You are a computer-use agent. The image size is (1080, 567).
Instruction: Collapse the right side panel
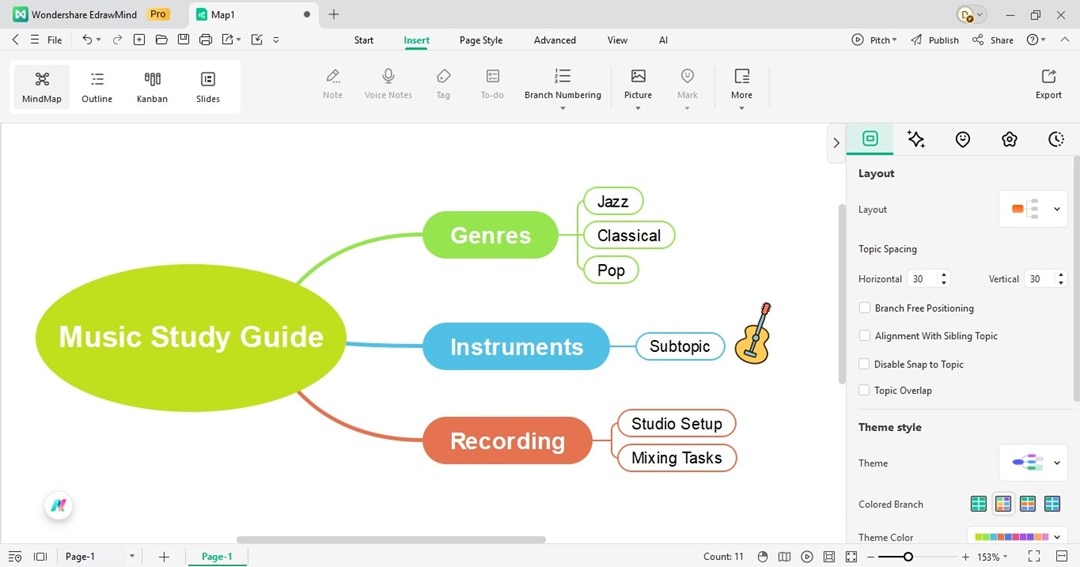pos(836,143)
